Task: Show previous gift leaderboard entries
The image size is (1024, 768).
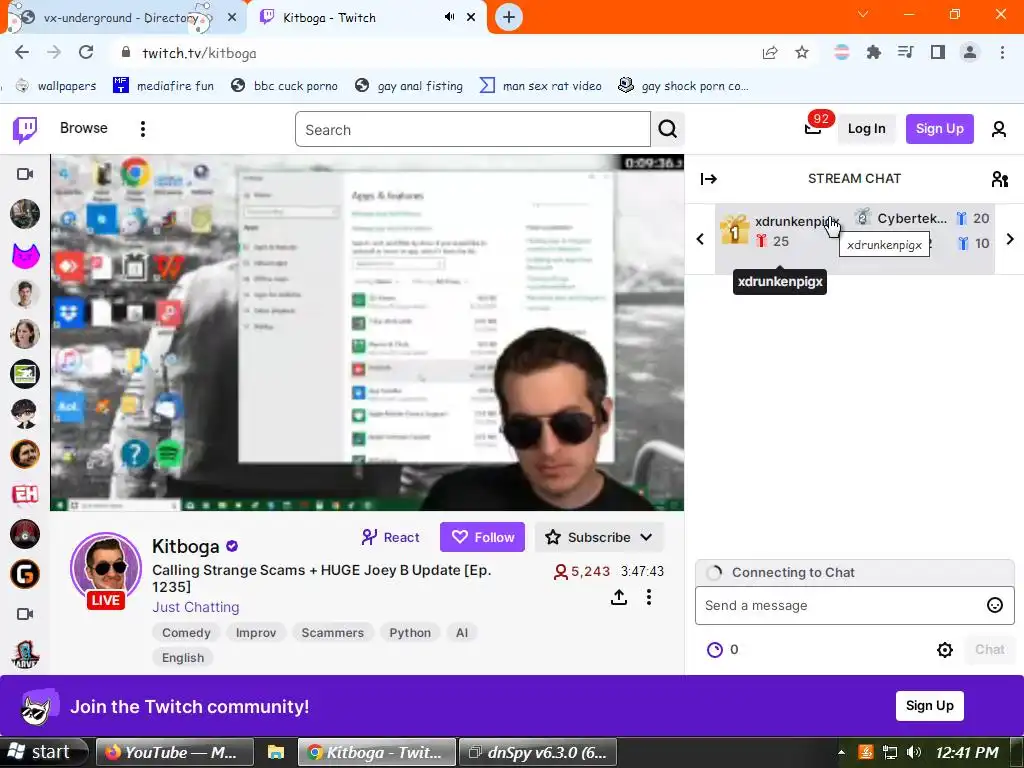Action: click(x=700, y=239)
